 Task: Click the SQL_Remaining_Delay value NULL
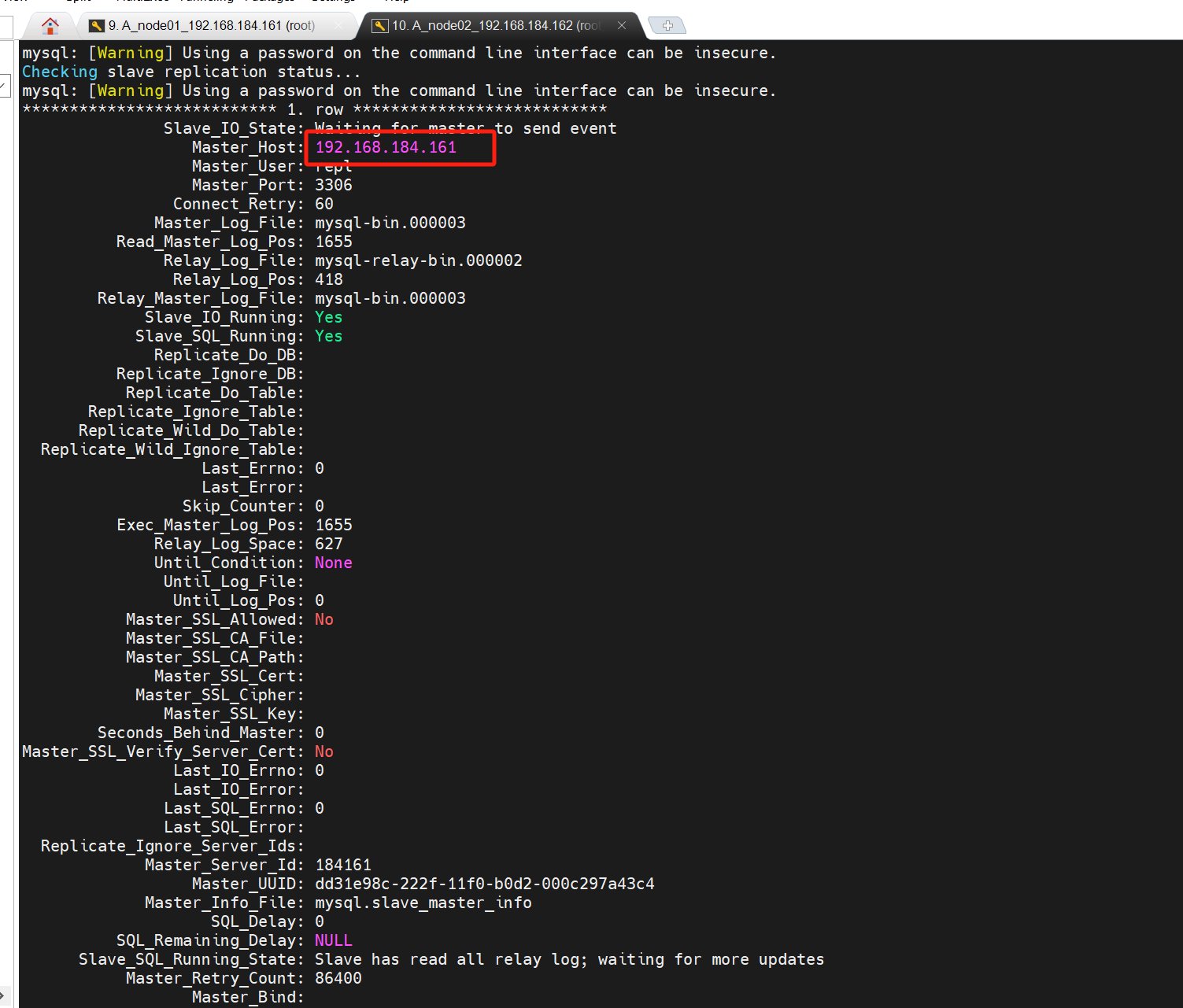pos(334,940)
